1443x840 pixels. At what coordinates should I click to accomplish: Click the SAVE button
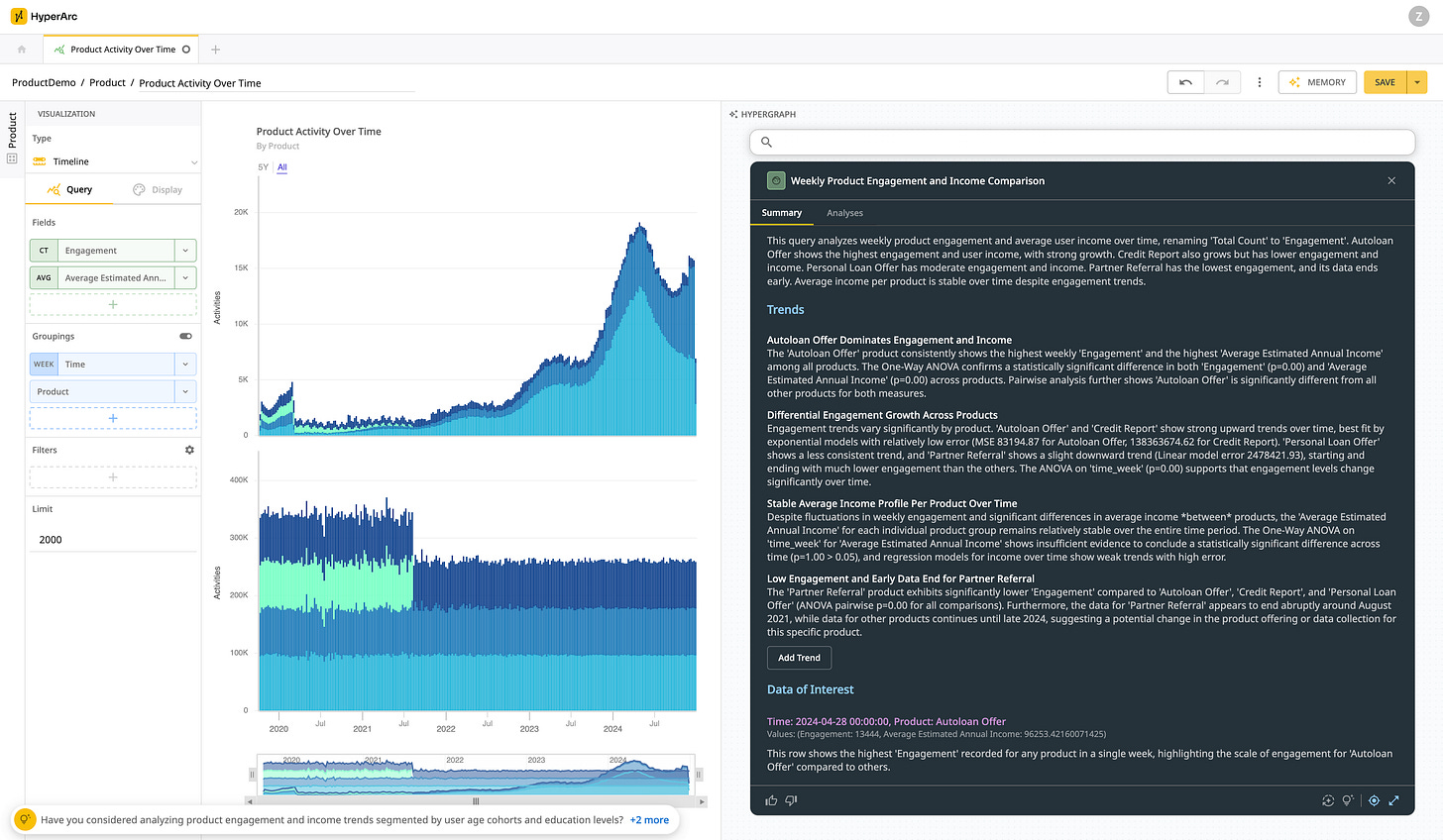[x=1386, y=82]
